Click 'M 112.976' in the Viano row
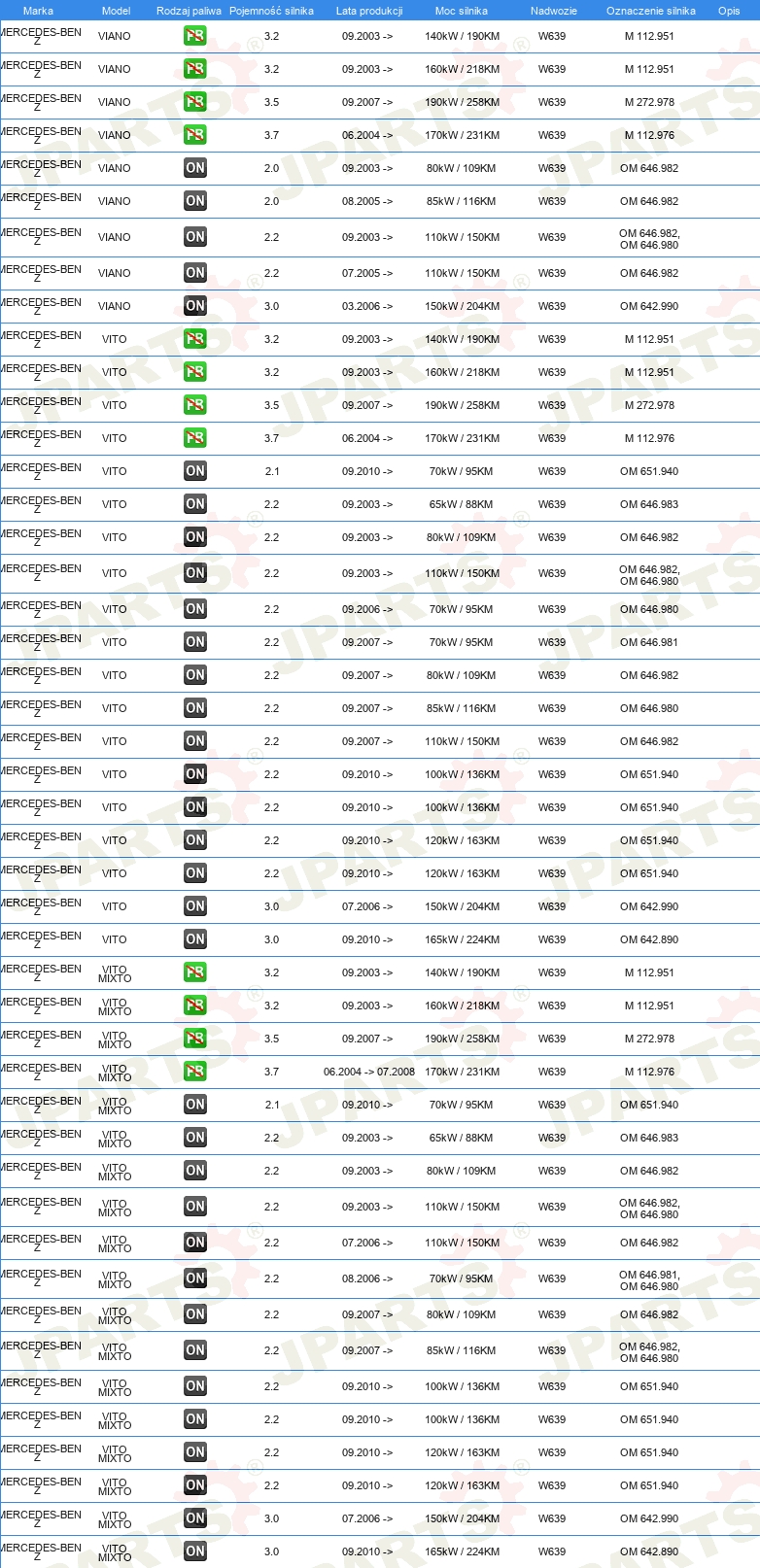 [649, 135]
